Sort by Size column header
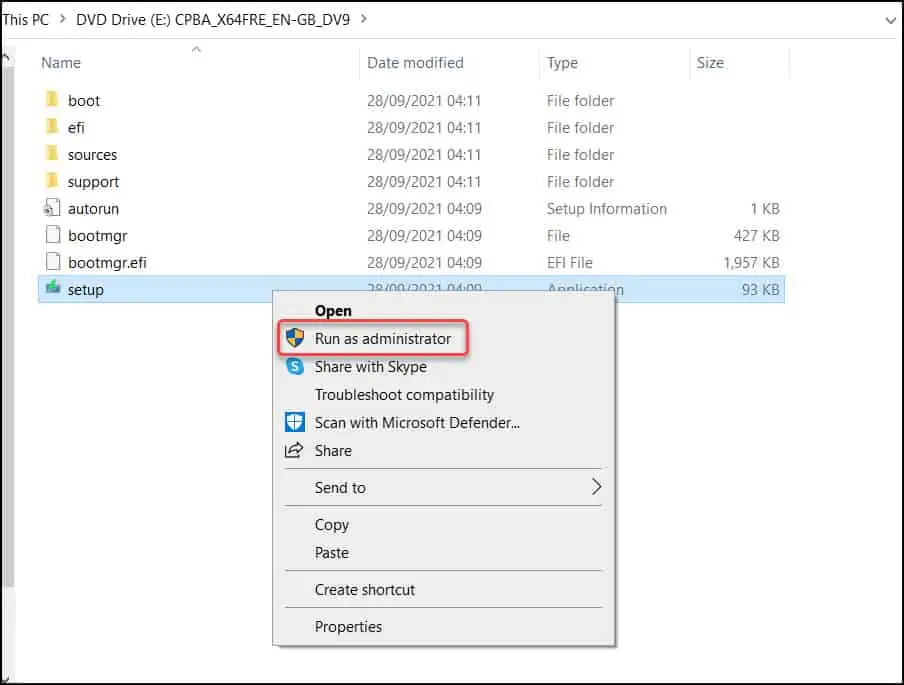 pos(710,63)
